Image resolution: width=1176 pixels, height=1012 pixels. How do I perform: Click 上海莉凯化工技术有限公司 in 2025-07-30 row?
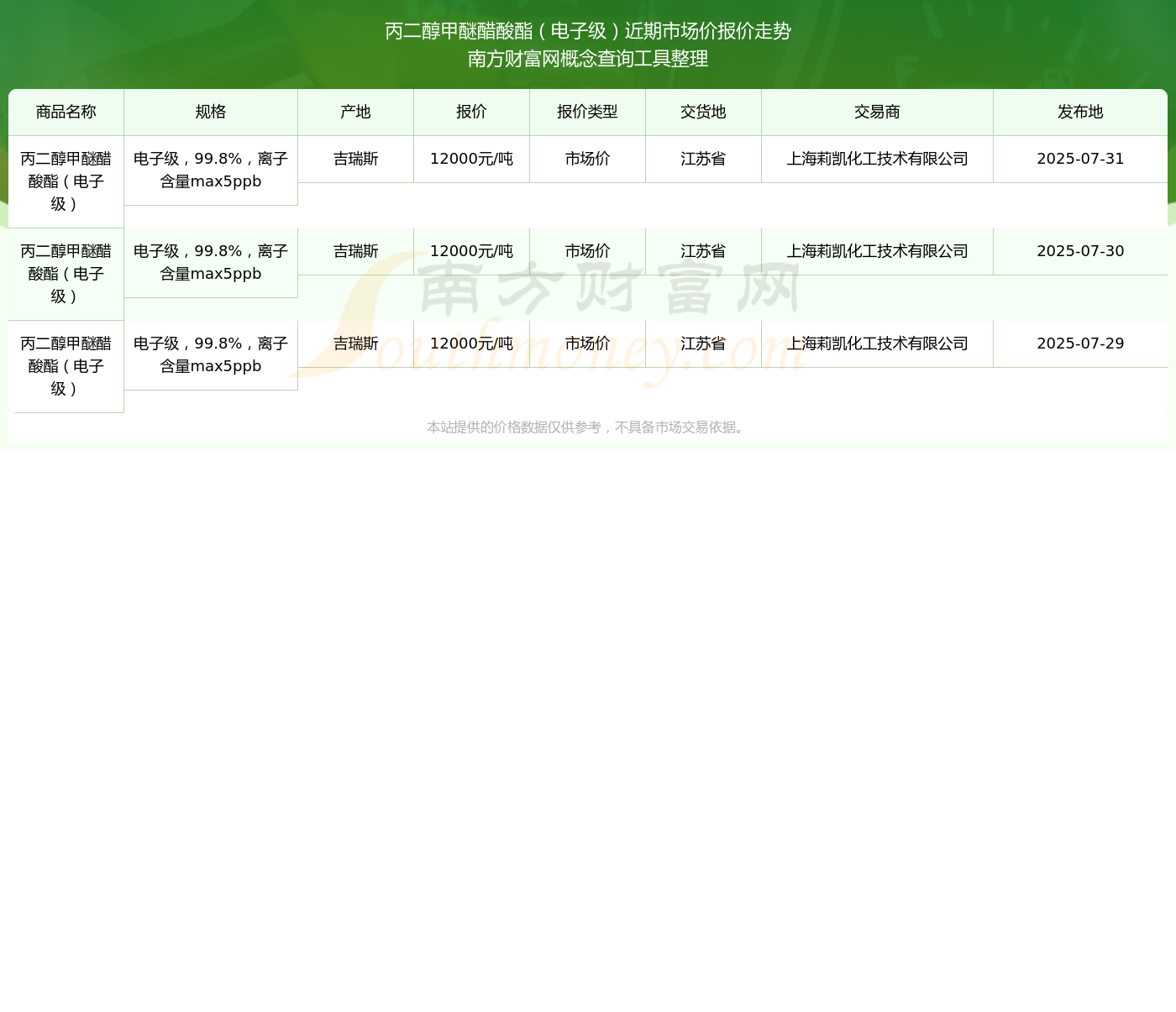click(878, 251)
